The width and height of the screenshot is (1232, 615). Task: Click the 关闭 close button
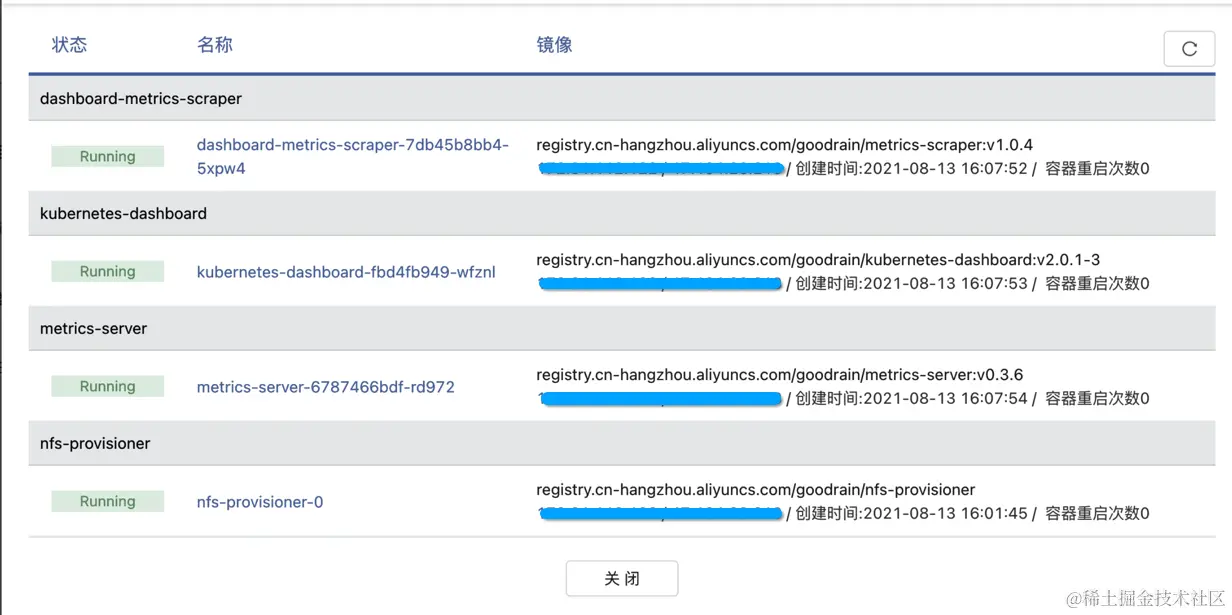[622, 578]
